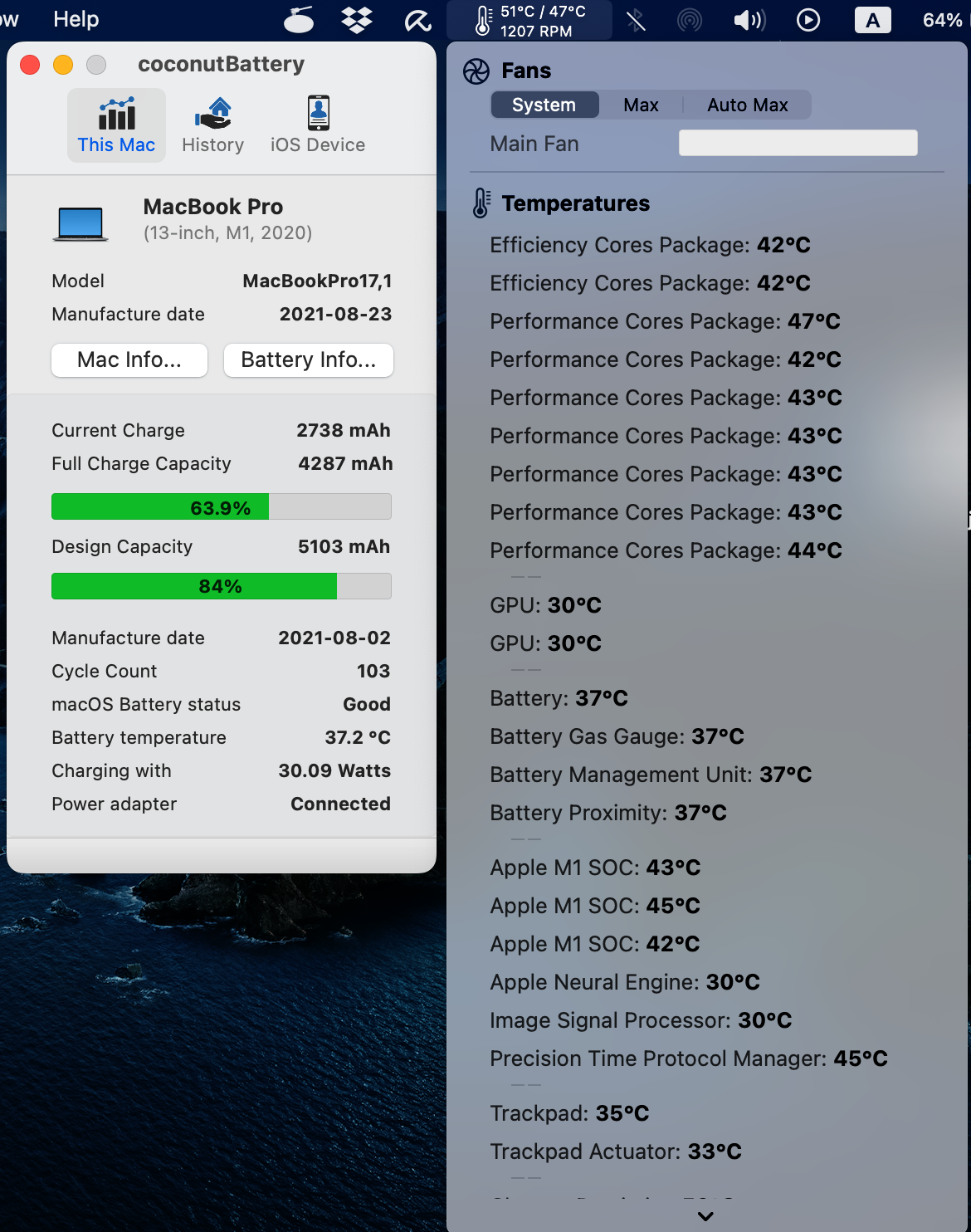Click the Mac Info... button
The width and height of the screenshot is (971, 1232).
point(129,359)
